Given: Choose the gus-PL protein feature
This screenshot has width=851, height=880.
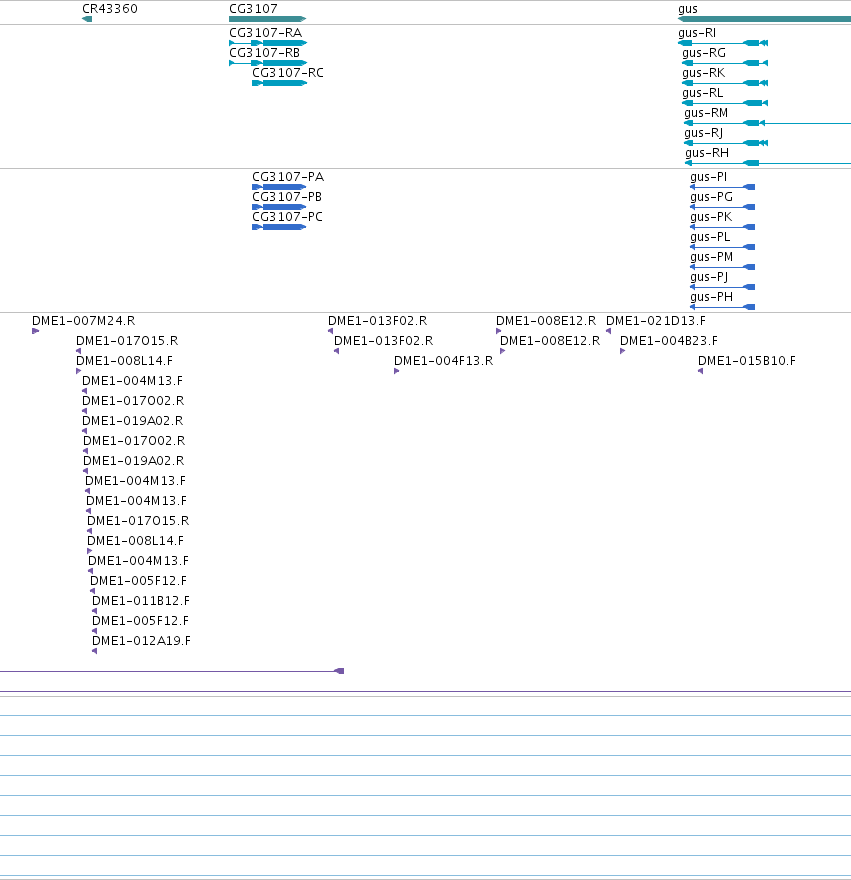Looking at the screenshot, I should [x=722, y=247].
